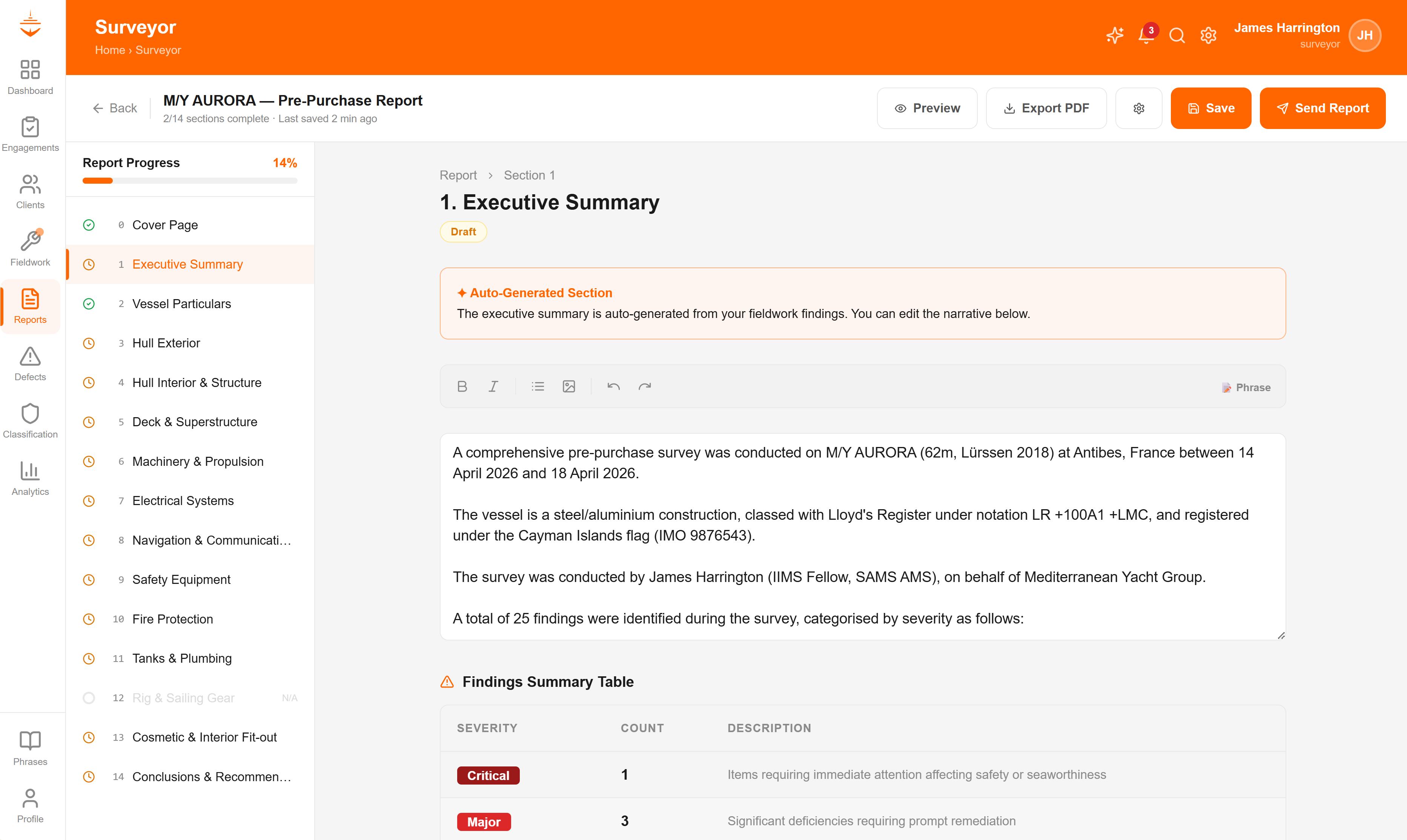Apply italic formatting to the narrative
Image resolution: width=1407 pixels, height=840 pixels.
point(493,387)
